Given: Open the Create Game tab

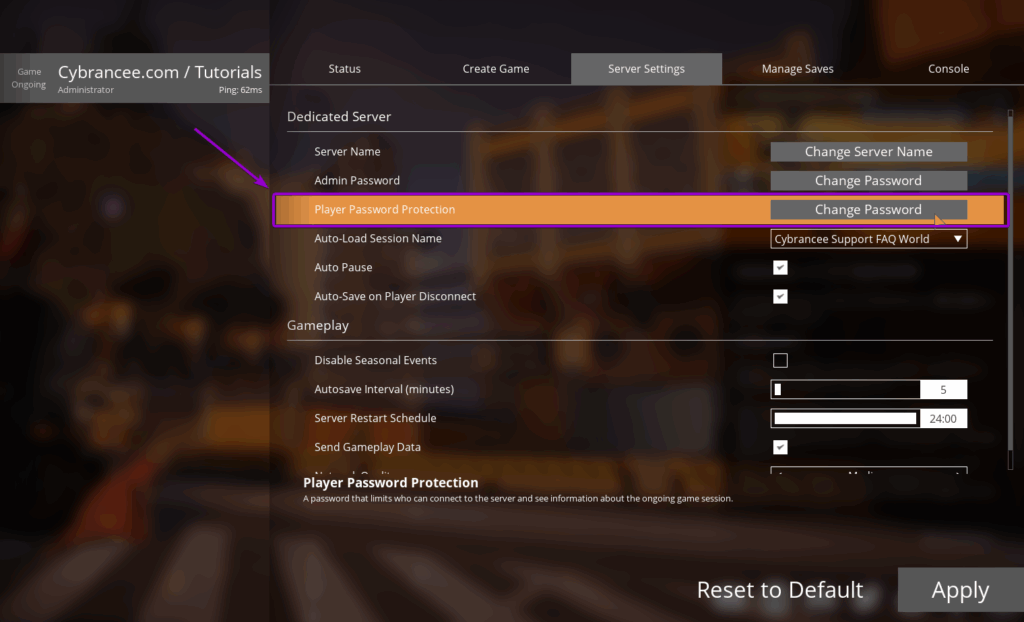Looking at the screenshot, I should pos(496,68).
